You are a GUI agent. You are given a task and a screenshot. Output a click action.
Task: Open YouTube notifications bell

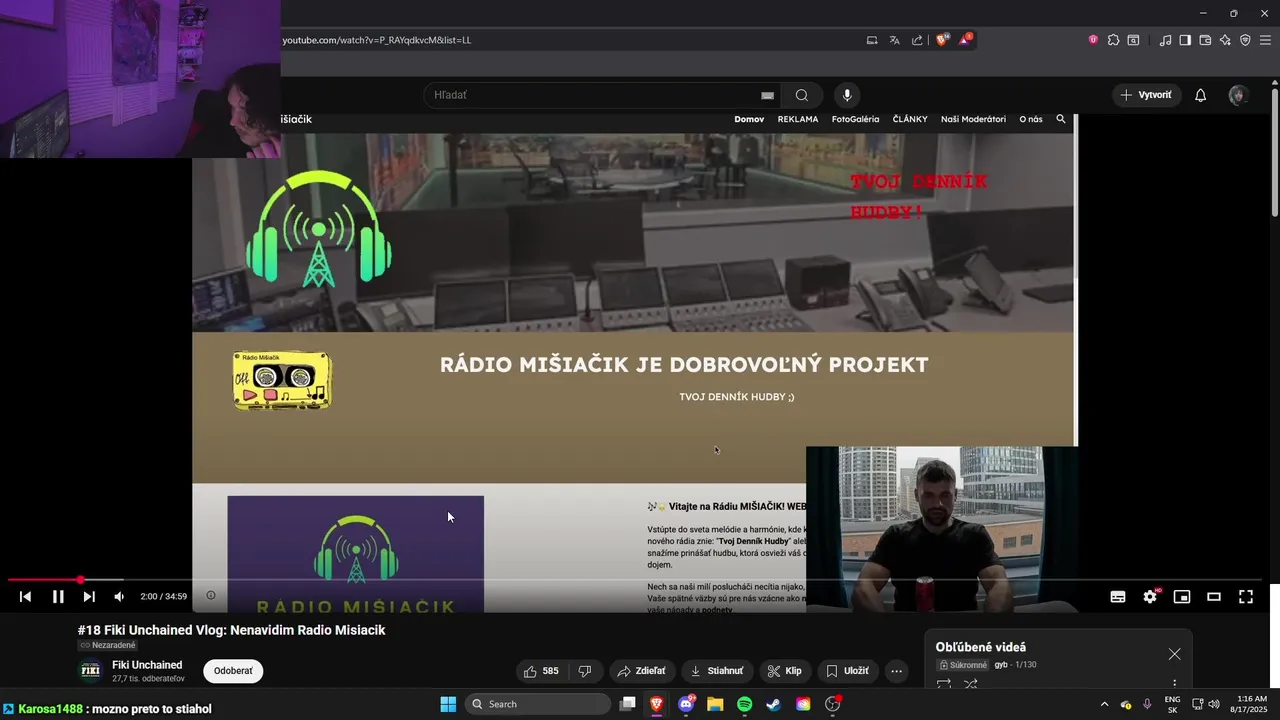click(1201, 95)
